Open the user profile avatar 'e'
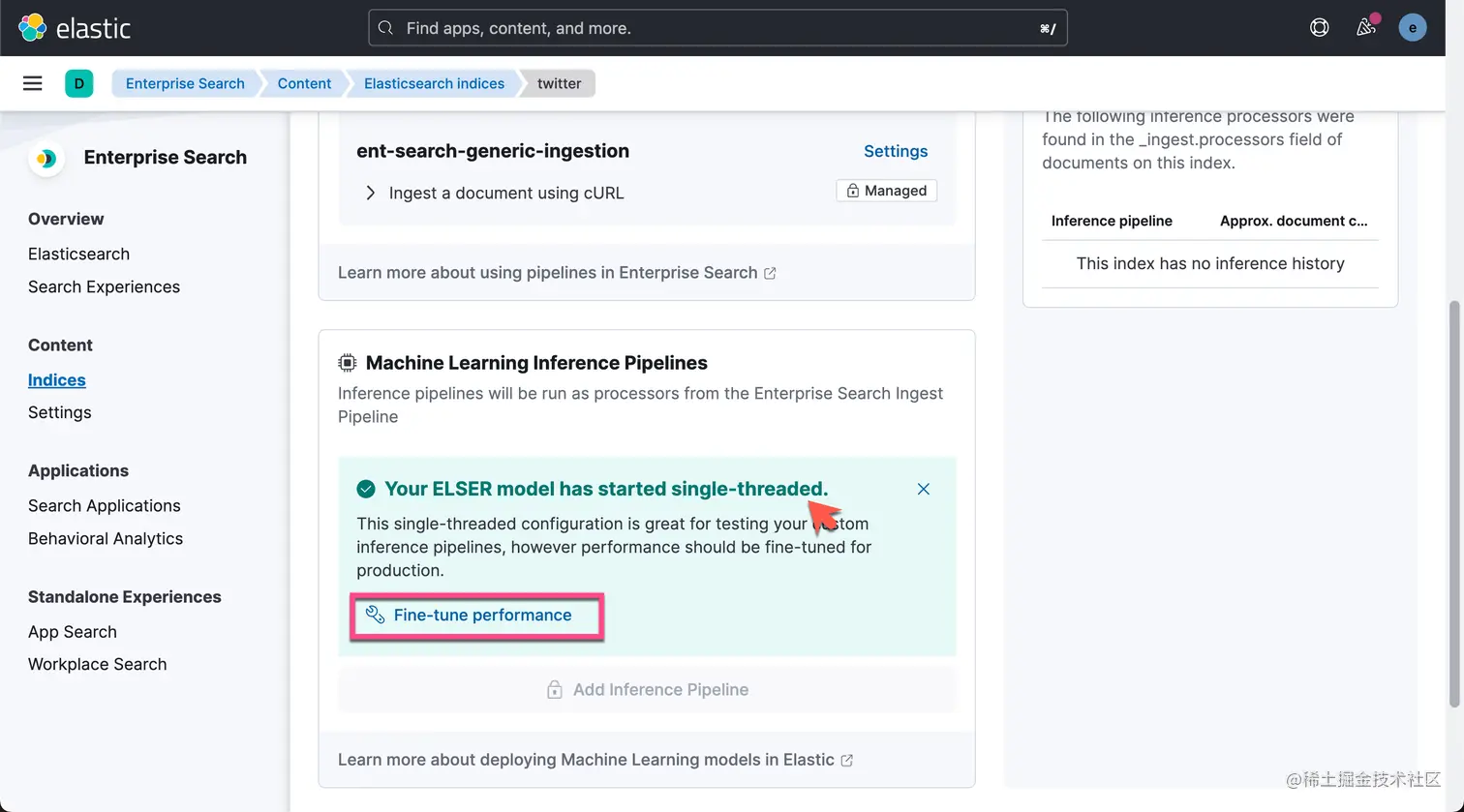Viewport: 1464px width, 812px height. [1413, 28]
